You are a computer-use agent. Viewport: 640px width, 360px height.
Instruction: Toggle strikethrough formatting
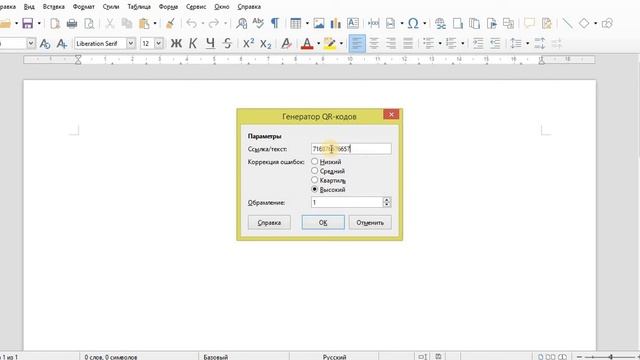(x=227, y=43)
